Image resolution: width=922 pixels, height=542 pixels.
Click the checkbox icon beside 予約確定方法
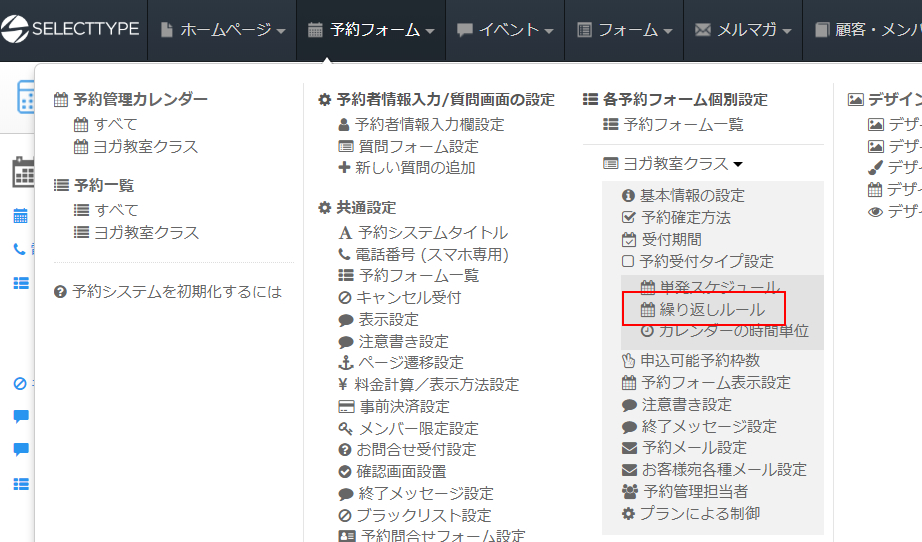(628, 218)
